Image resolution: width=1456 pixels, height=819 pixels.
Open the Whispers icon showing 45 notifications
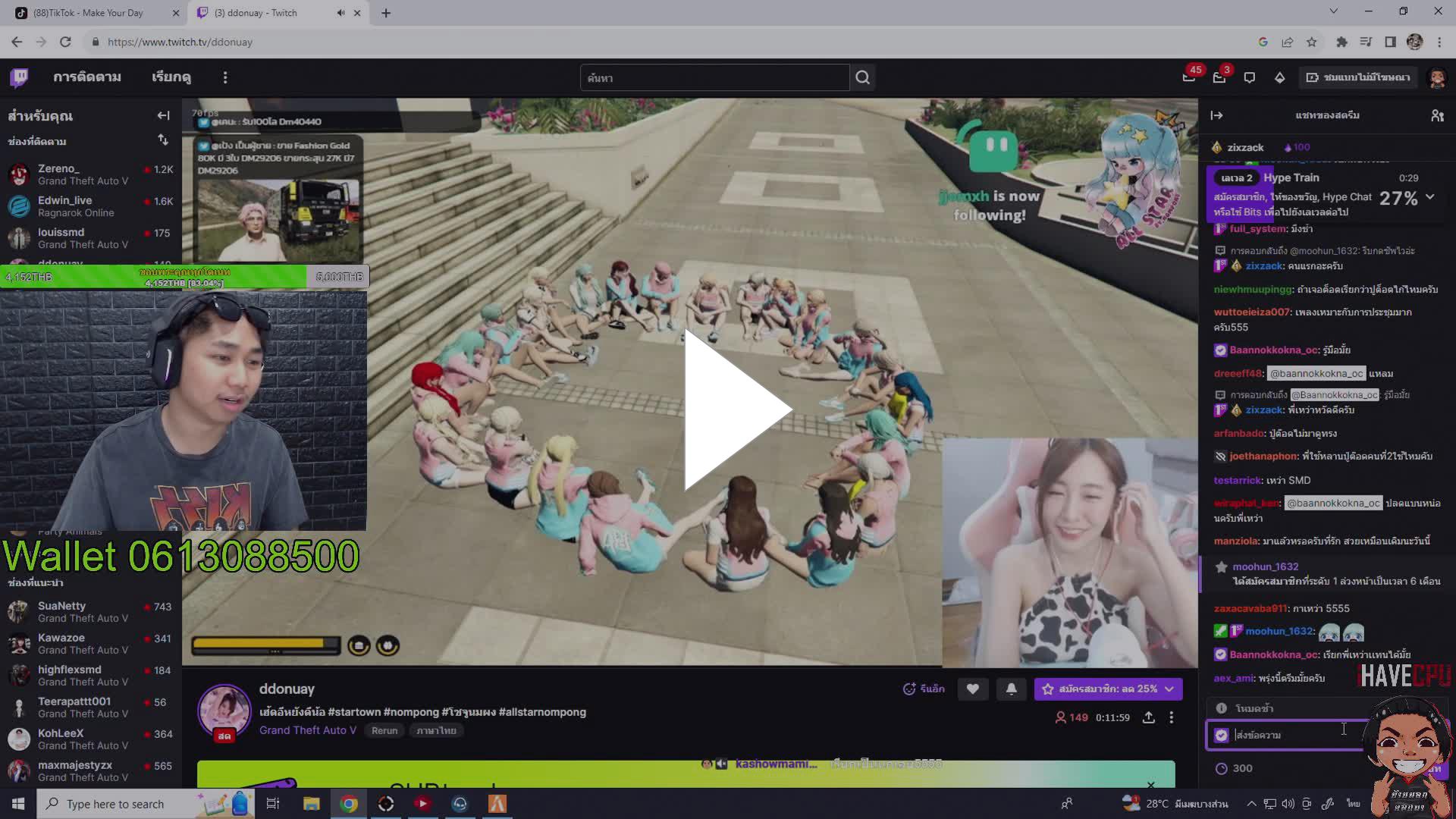1188,77
